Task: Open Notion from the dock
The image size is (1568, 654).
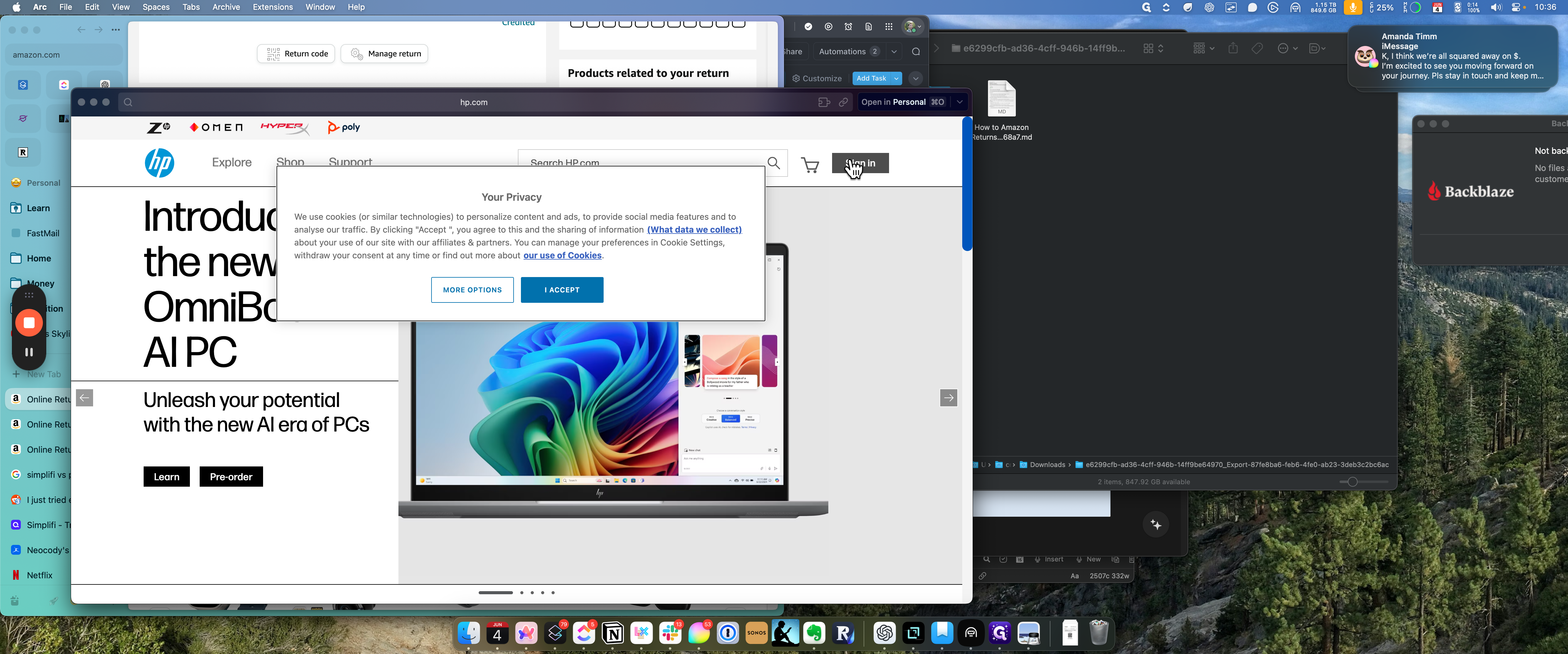Action: 613,633
